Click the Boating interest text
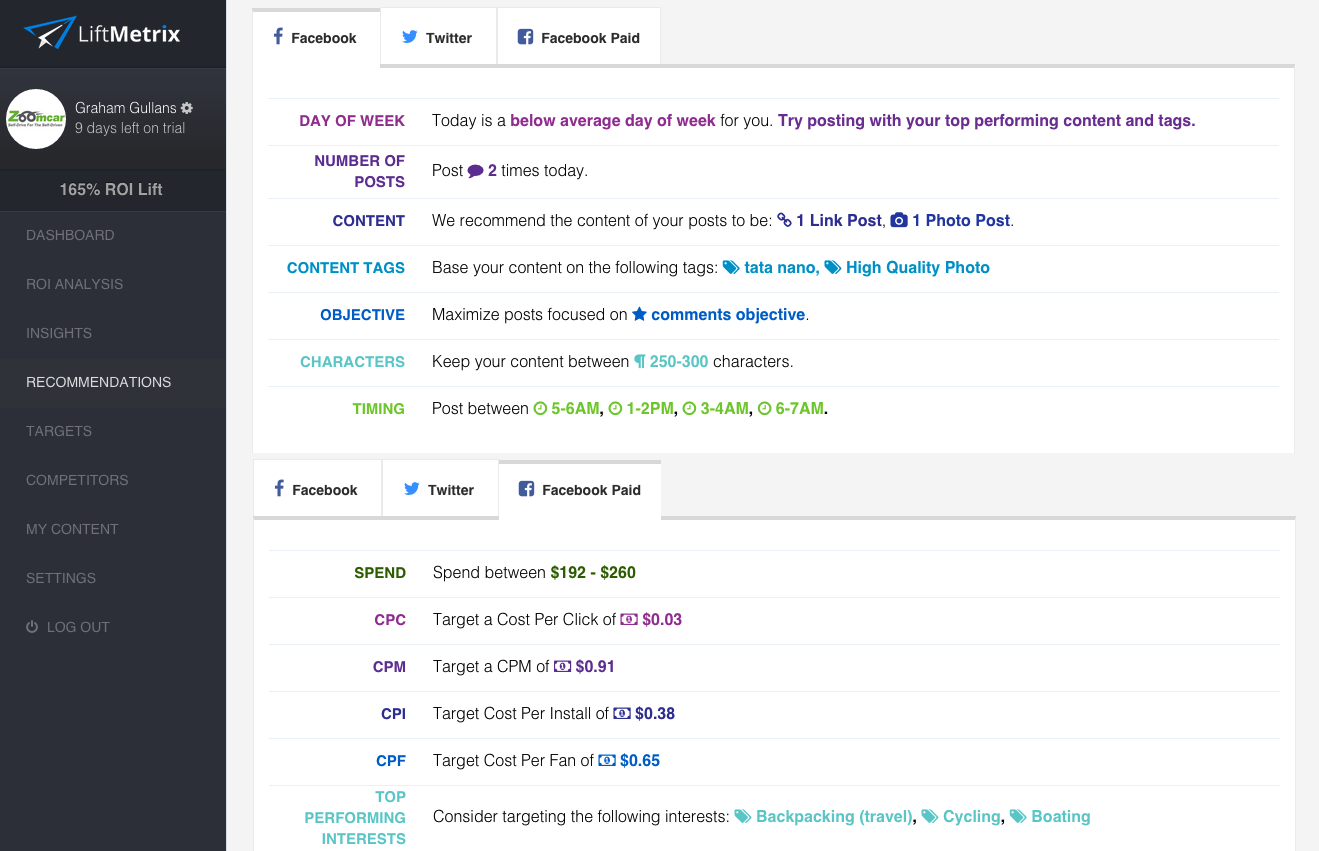Image resolution: width=1319 pixels, height=851 pixels. pyautogui.click(x=1061, y=816)
